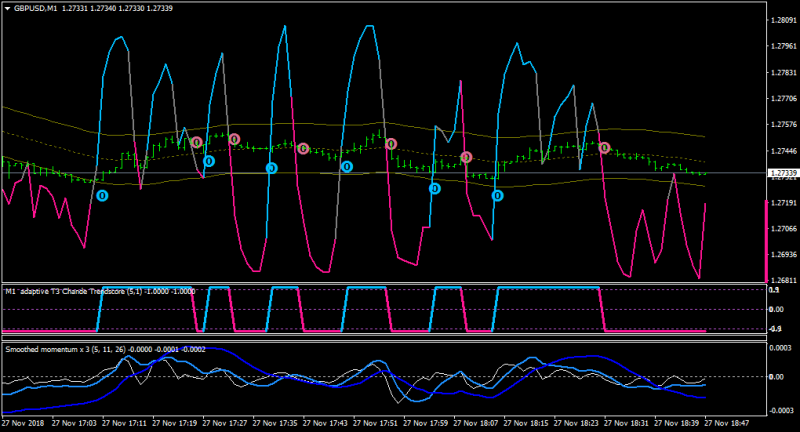Click the pink signal marker at 18:31
Screen dimensions: 800x432
tap(604, 148)
